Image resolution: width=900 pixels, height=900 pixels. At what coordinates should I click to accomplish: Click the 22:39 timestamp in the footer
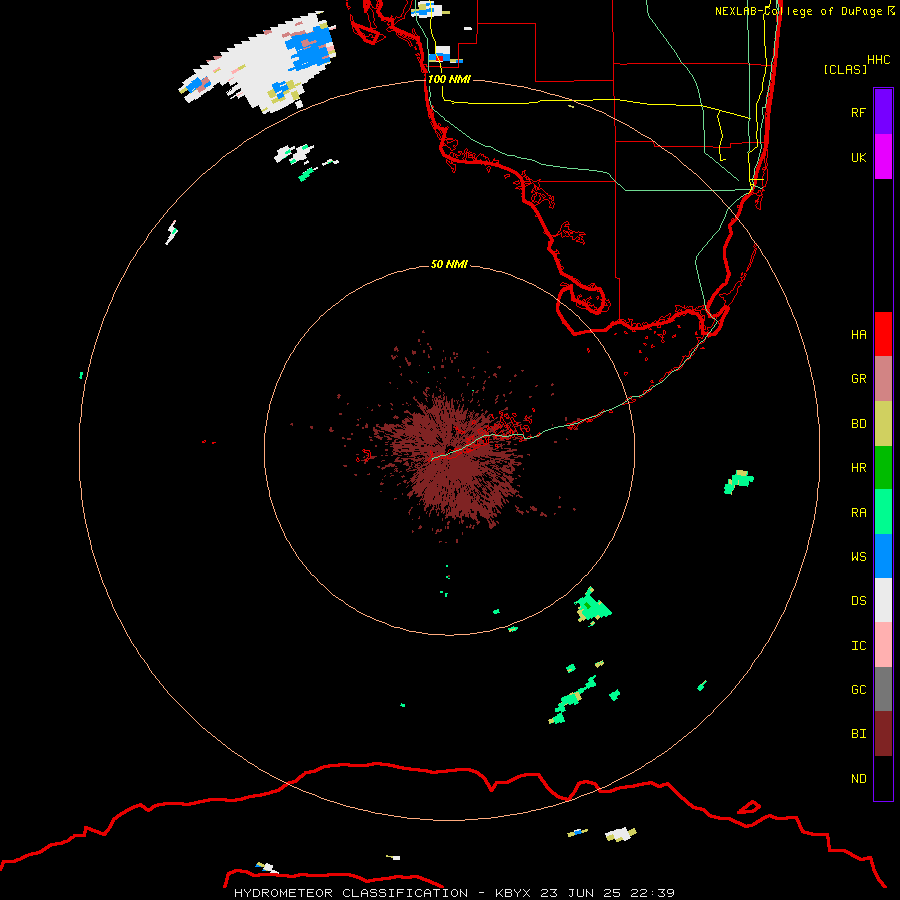tap(653, 893)
